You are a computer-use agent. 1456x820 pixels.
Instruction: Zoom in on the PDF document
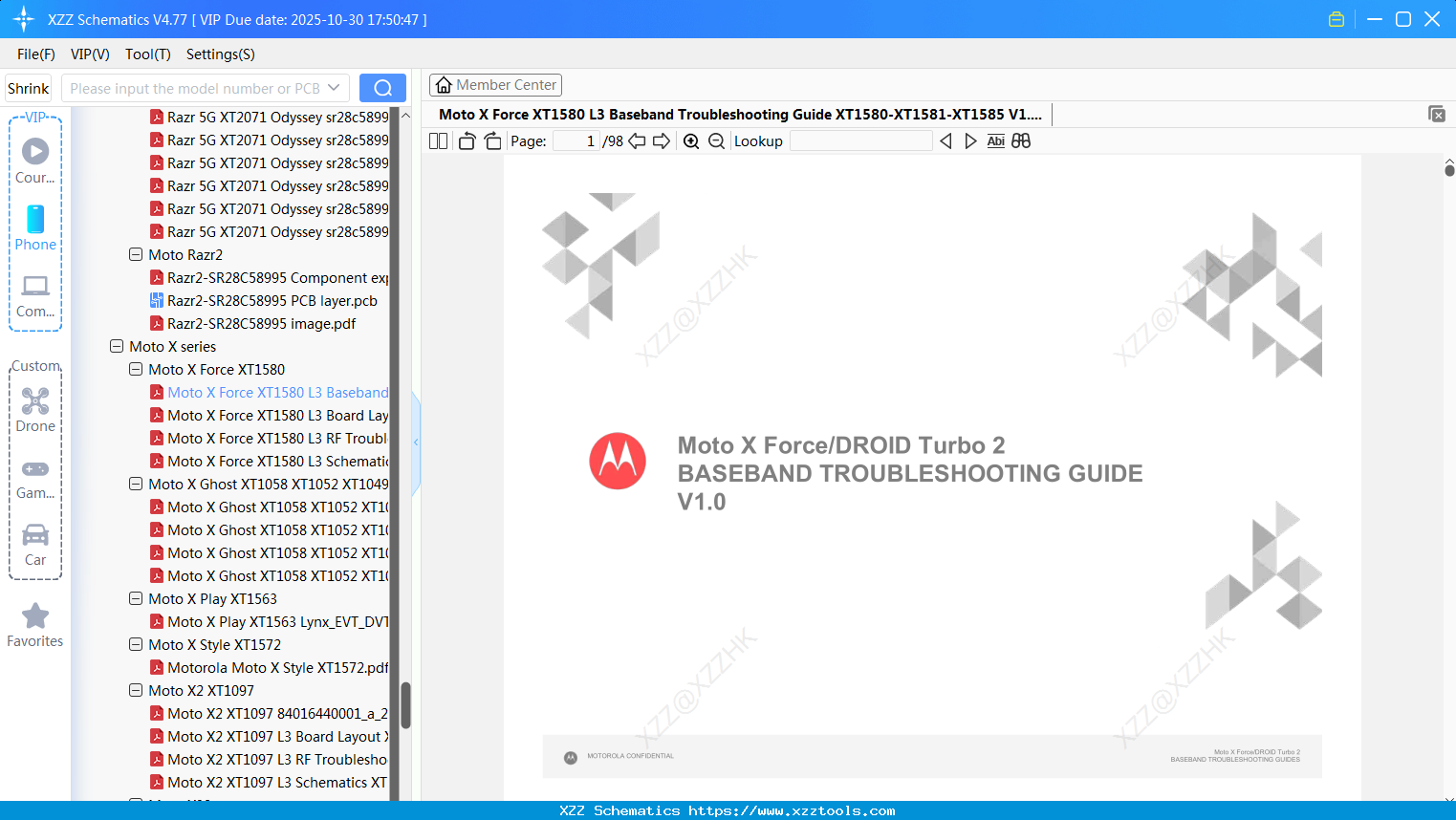click(x=690, y=140)
